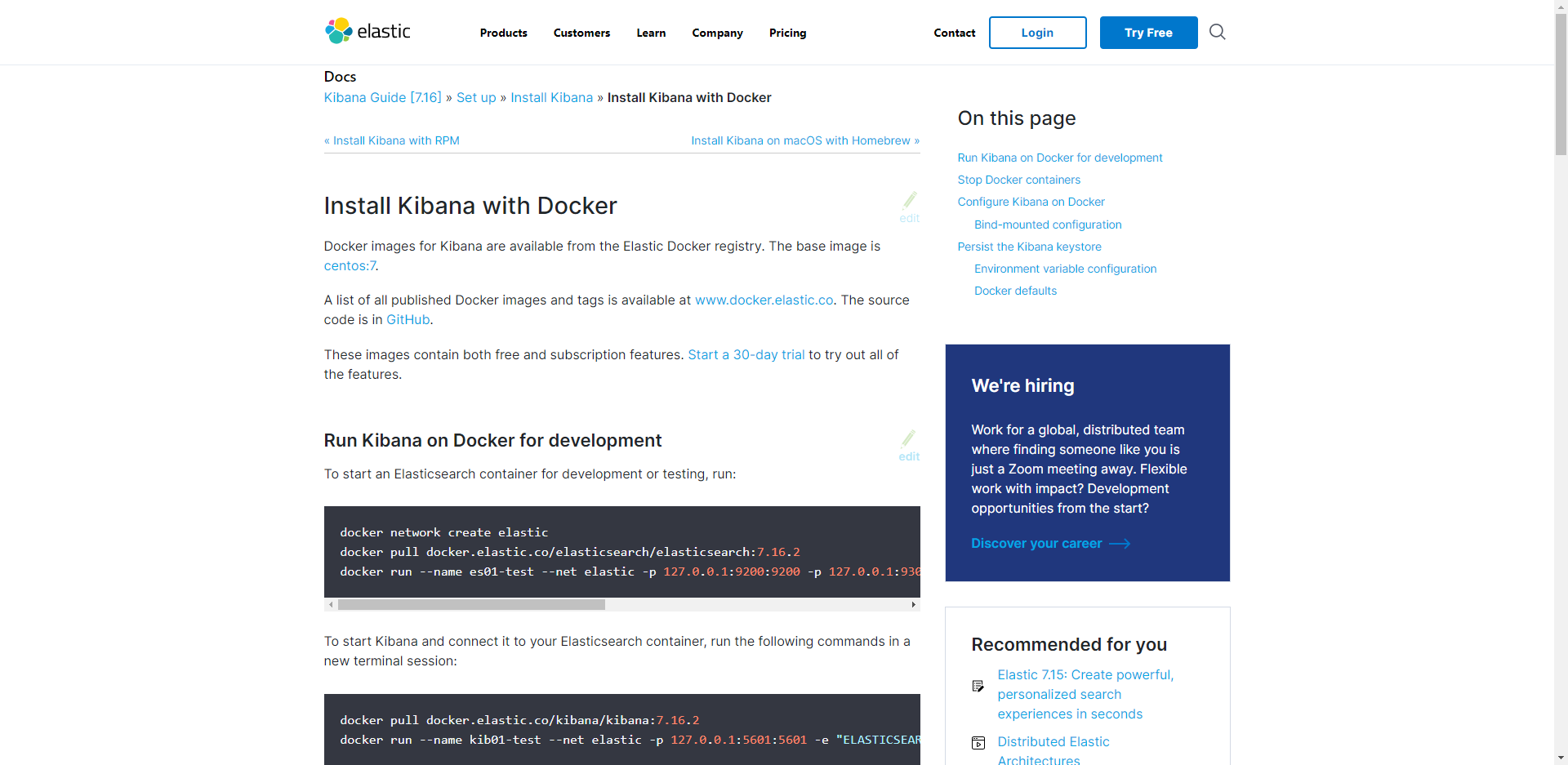The image size is (1568, 765).
Task: Click the docker network create elastic line
Action: (x=443, y=532)
